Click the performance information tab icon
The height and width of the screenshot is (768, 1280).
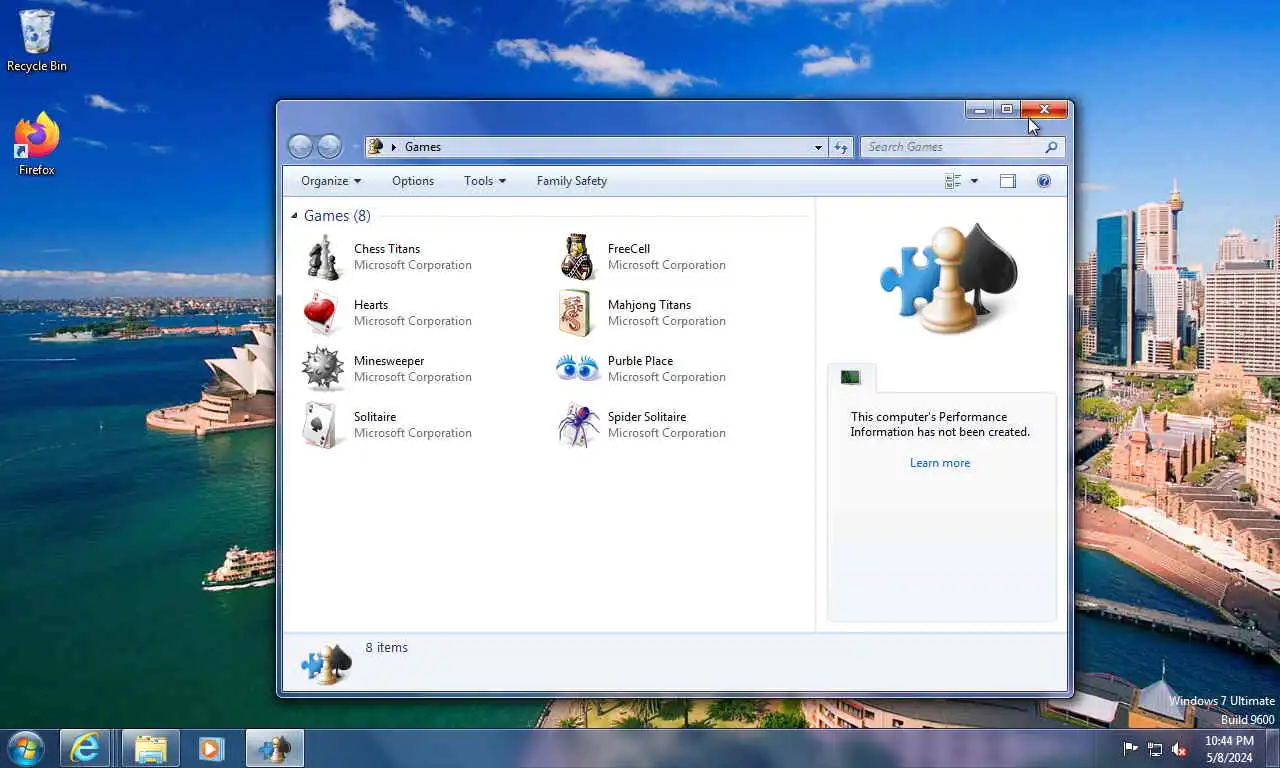click(x=851, y=377)
